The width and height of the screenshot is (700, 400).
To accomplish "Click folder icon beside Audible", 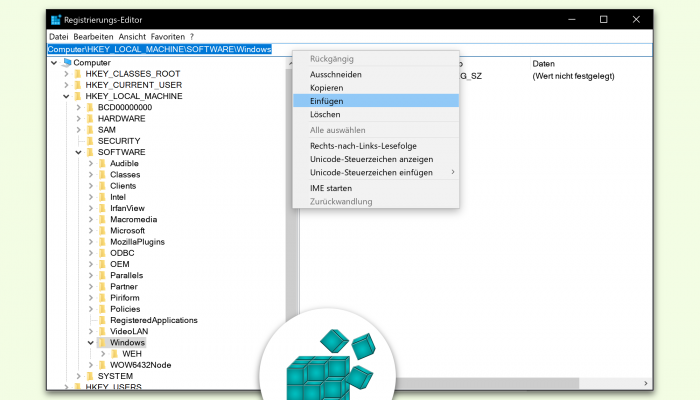I will [103, 163].
